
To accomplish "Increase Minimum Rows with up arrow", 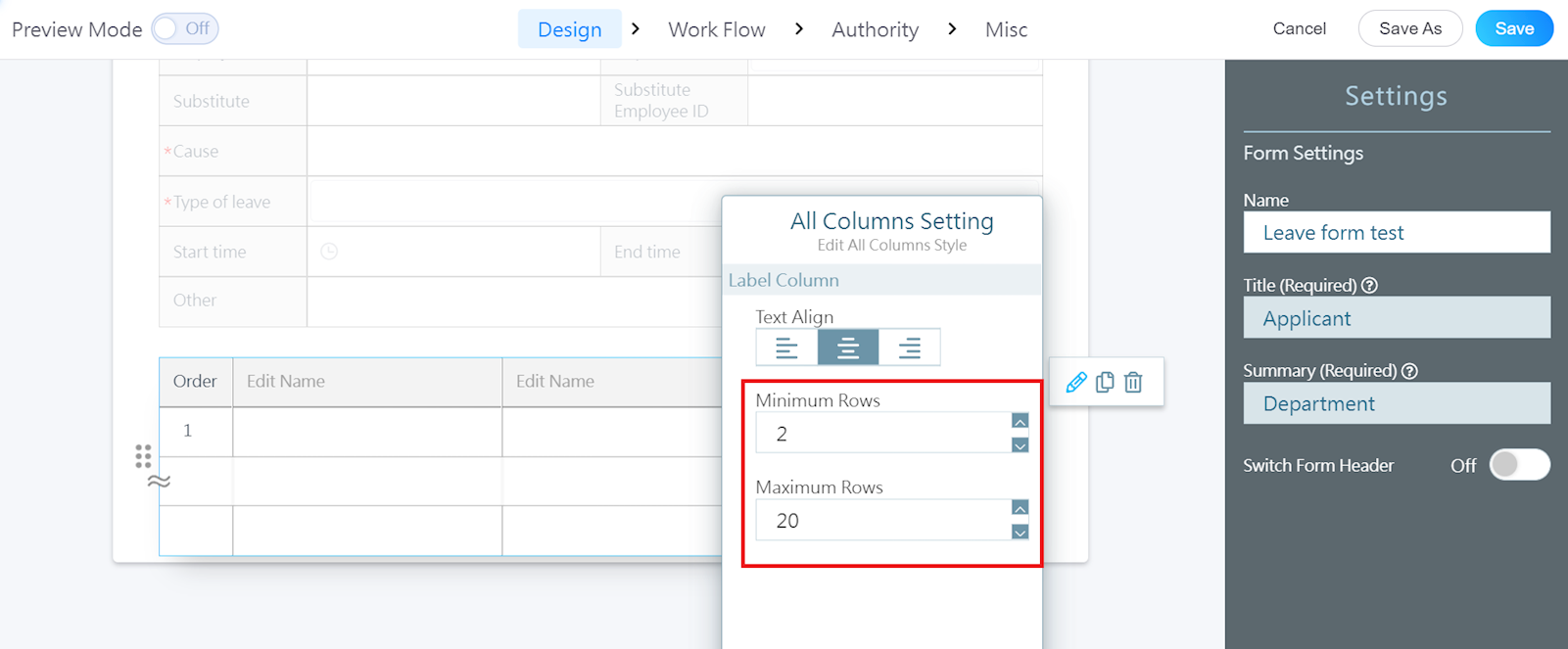I will tap(1020, 421).
